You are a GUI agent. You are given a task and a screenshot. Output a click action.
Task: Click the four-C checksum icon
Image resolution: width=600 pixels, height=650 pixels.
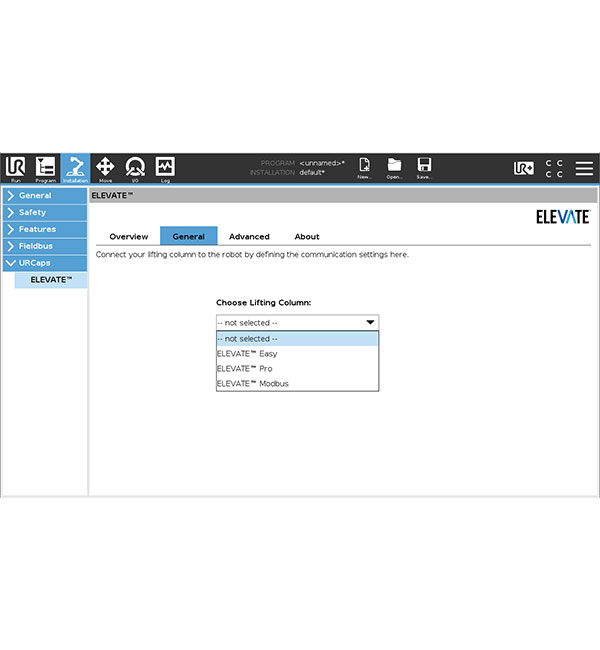point(554,168)
